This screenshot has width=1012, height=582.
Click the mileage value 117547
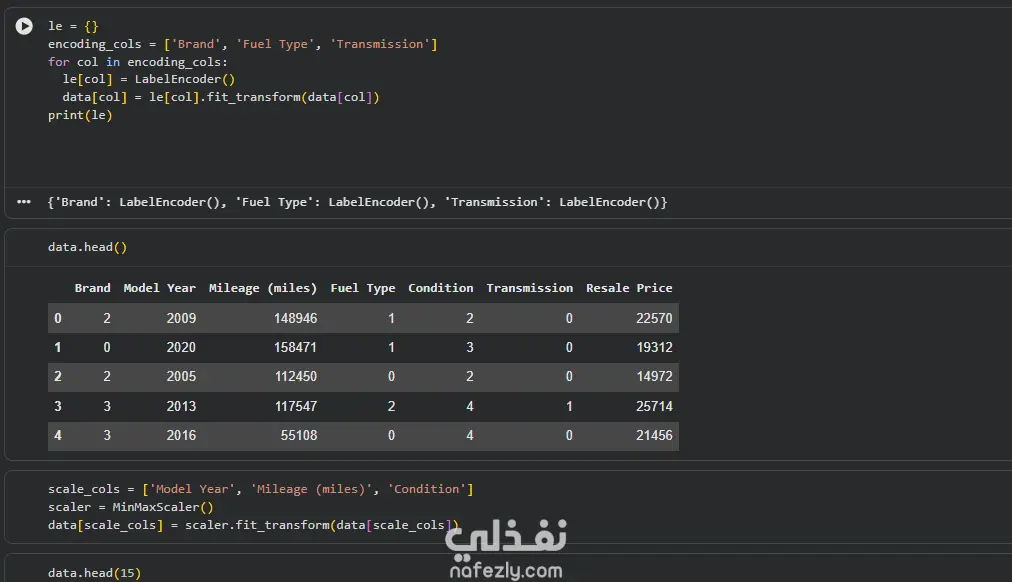pyautogui.click(x=296, y=406)
